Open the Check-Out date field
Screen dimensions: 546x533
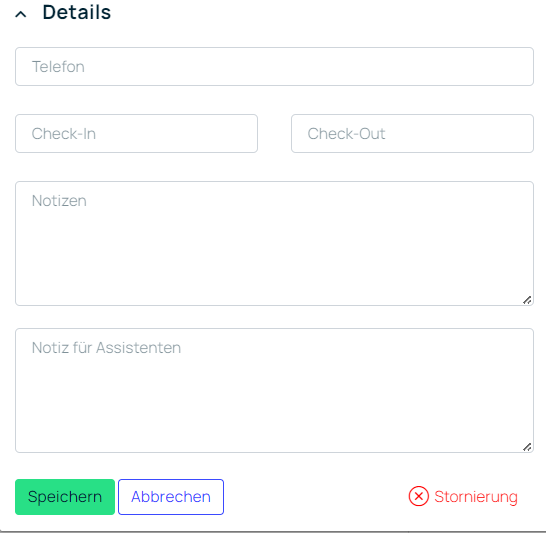412,133
